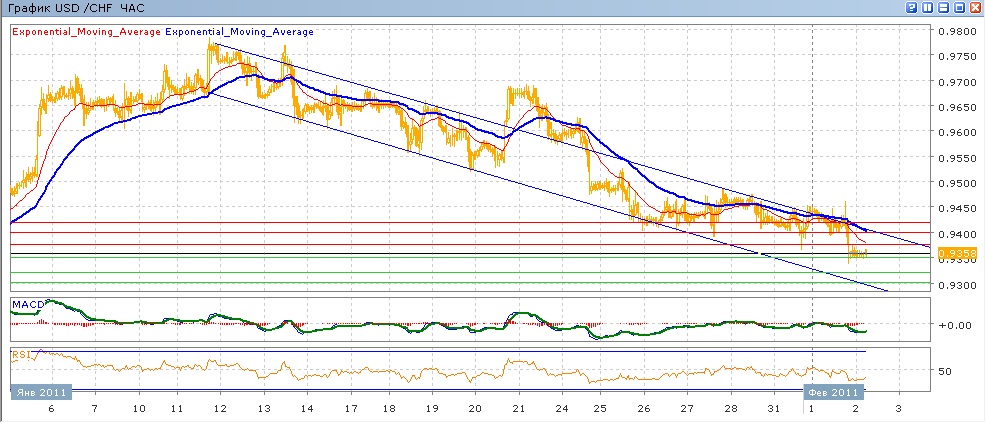The image size is (986, 423).
Task: Close the USD/CHF chart window
Action: 976,8
